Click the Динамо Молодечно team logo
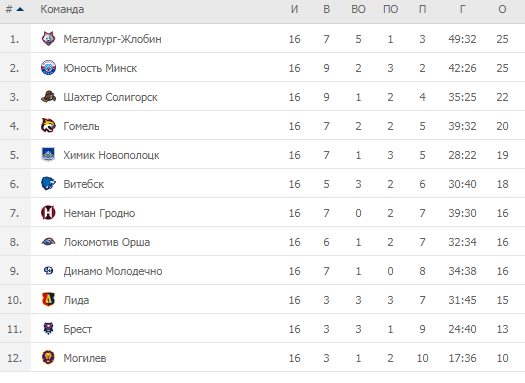The image size is (525, 383). [x=48, y=271]
